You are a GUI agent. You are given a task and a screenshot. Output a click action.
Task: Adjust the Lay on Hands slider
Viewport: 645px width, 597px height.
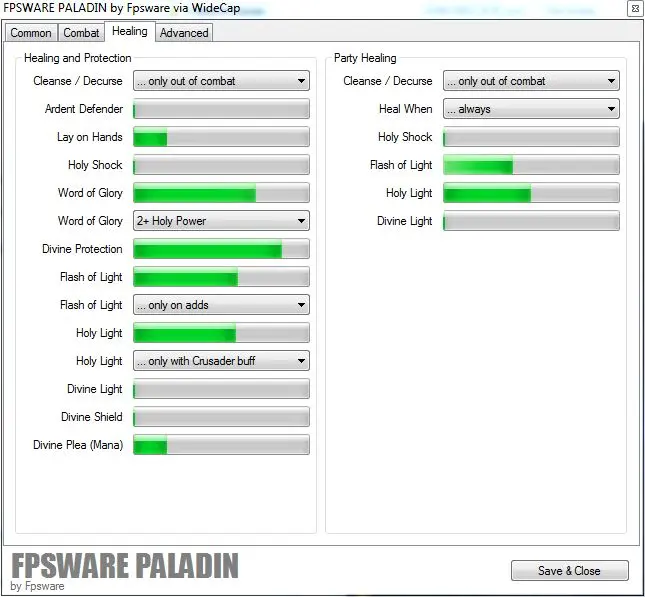pyautogui.click(x=221, y=137)
